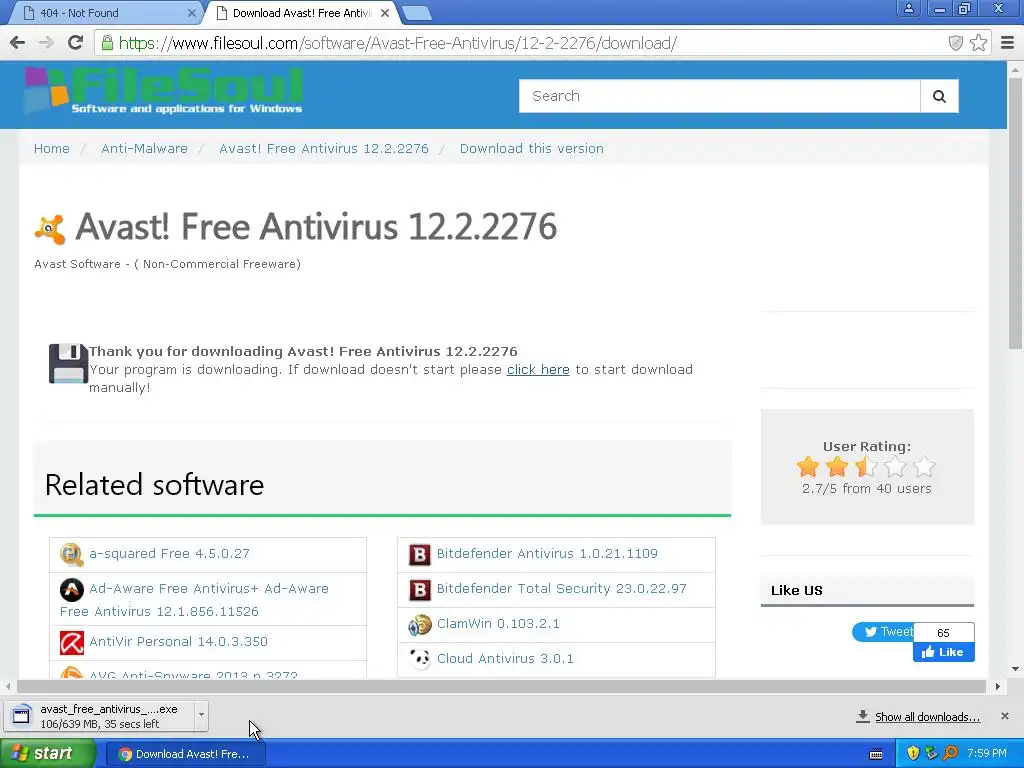This screenshot has height=768, width=1024.
Task: Click the Cloud Antivirus panda icon
Action: pos(419,659)
